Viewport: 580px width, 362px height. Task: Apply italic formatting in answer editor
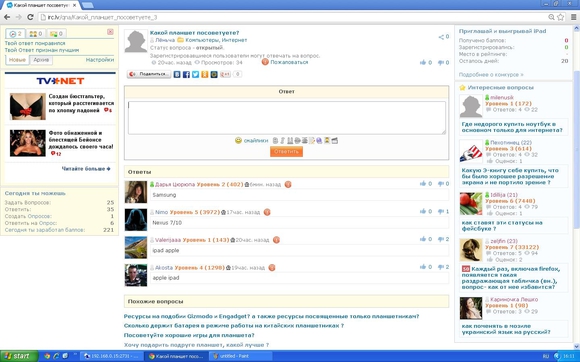point(282,141)
